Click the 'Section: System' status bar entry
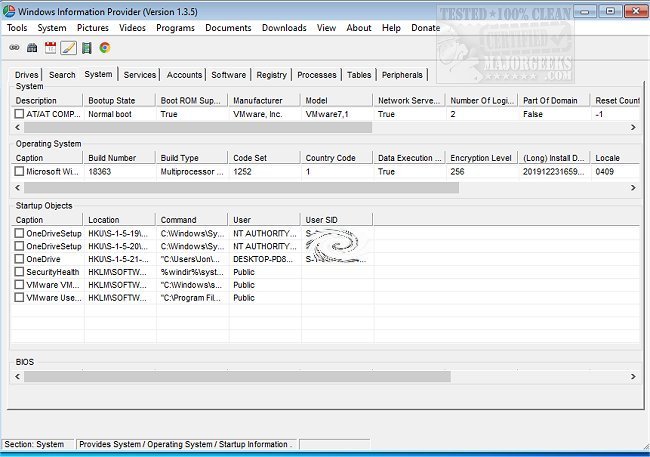 tap(38, 444)
